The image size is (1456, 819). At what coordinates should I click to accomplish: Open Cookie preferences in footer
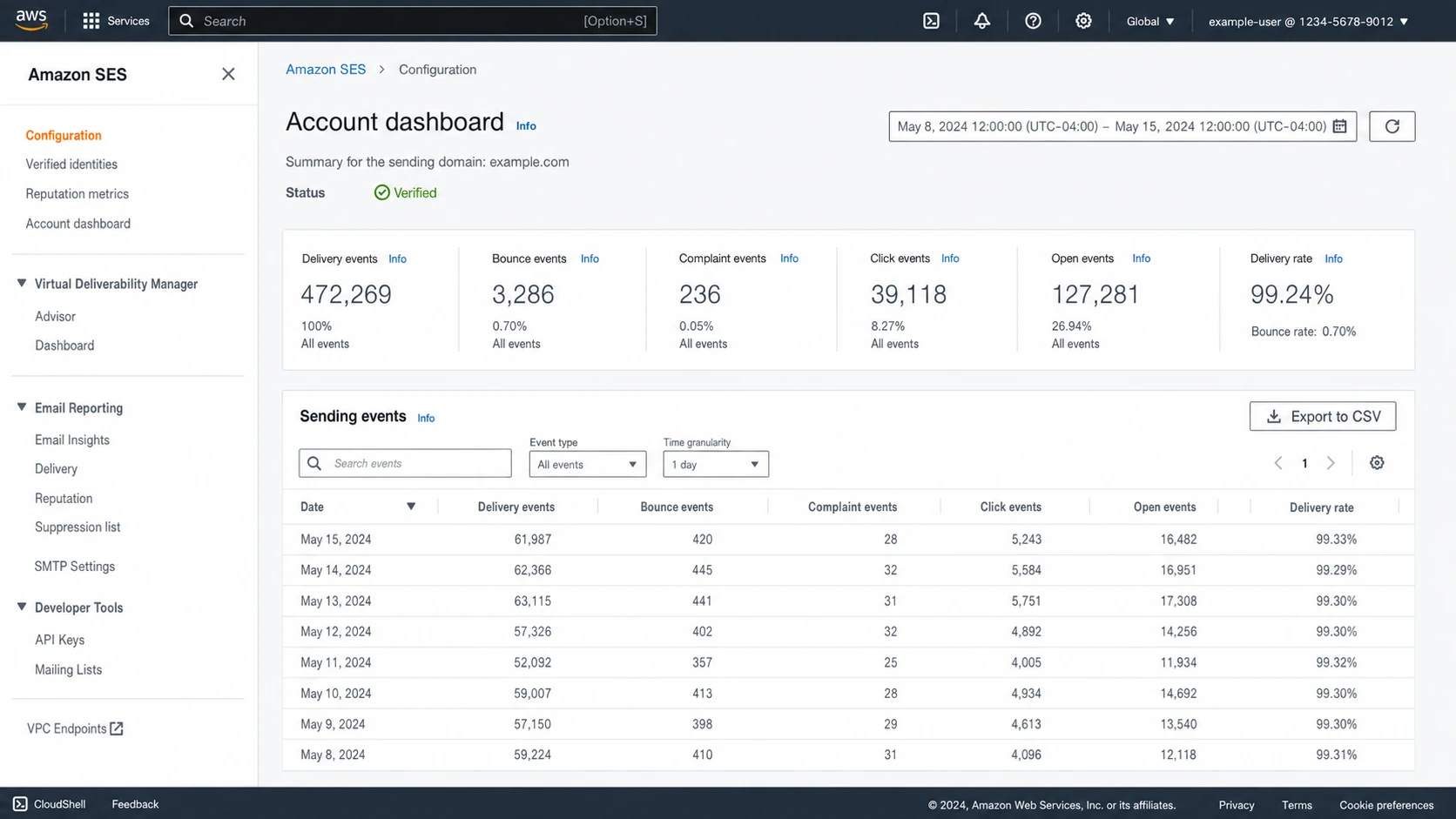tap(1385, 805)
